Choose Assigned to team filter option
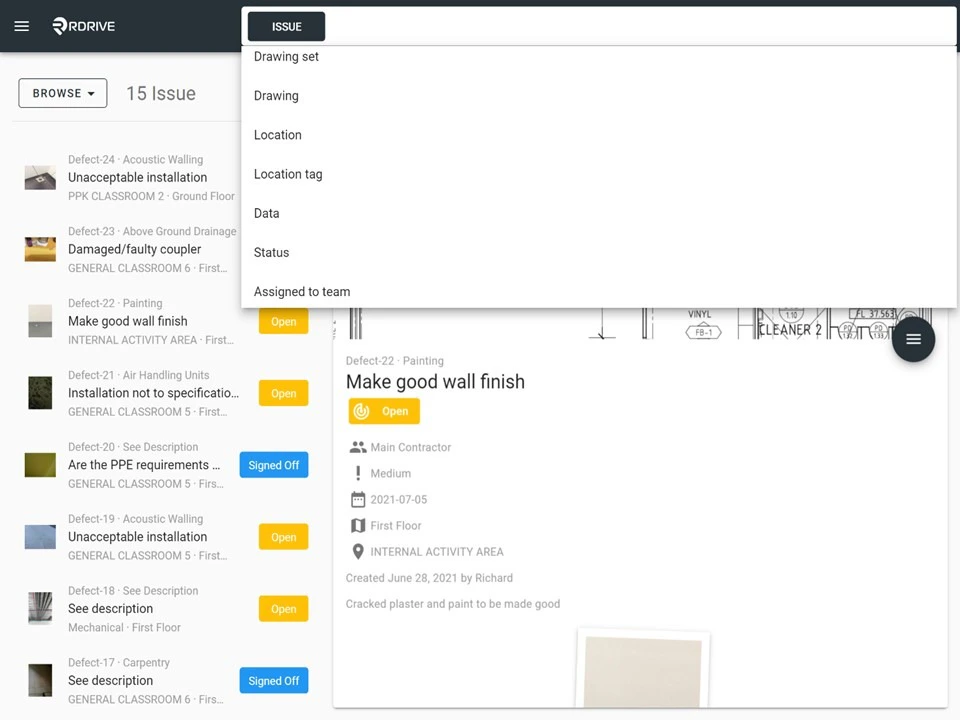Image resolution: width=960 pixels, height=720 pixels. [302, 291]
